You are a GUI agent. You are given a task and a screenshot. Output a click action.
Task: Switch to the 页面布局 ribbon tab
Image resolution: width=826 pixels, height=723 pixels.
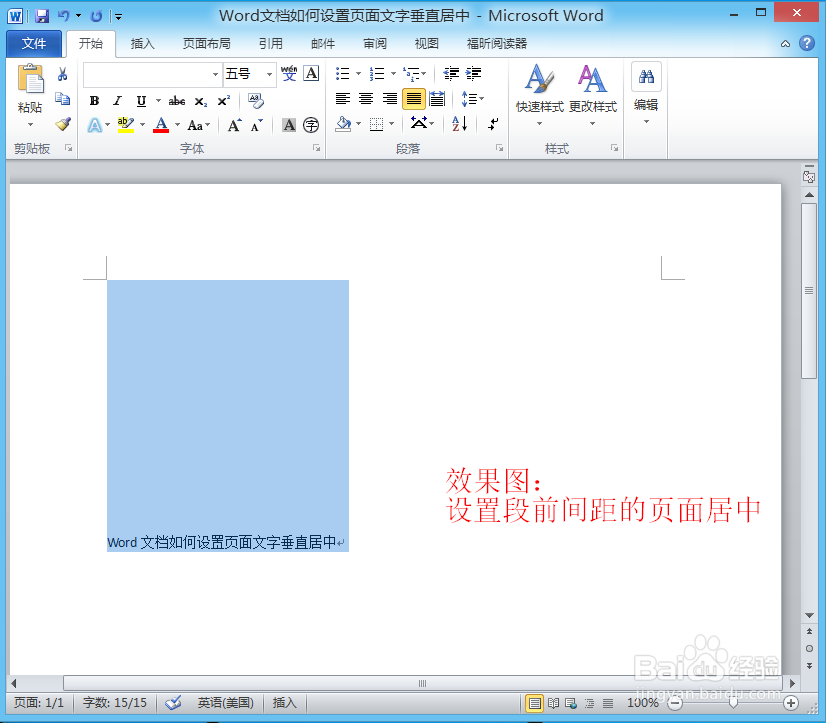[206, 43]
